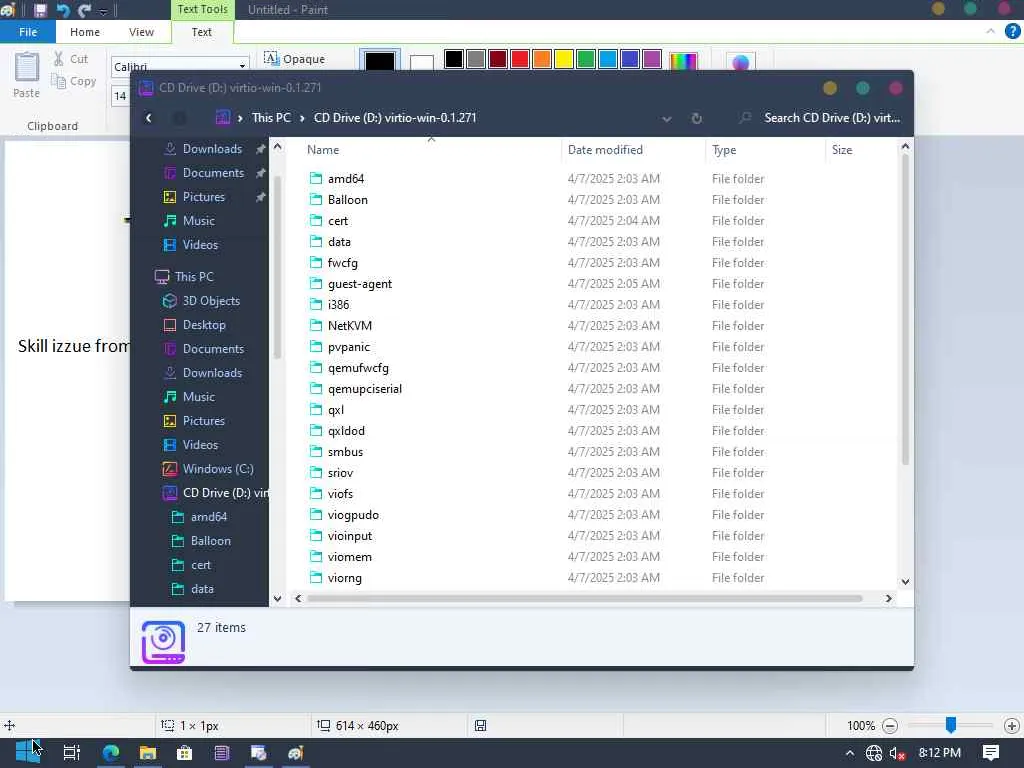Screen dimensions: 1024x768
Task: Open the Calibri font family dropdown
Action: point(242,66)
